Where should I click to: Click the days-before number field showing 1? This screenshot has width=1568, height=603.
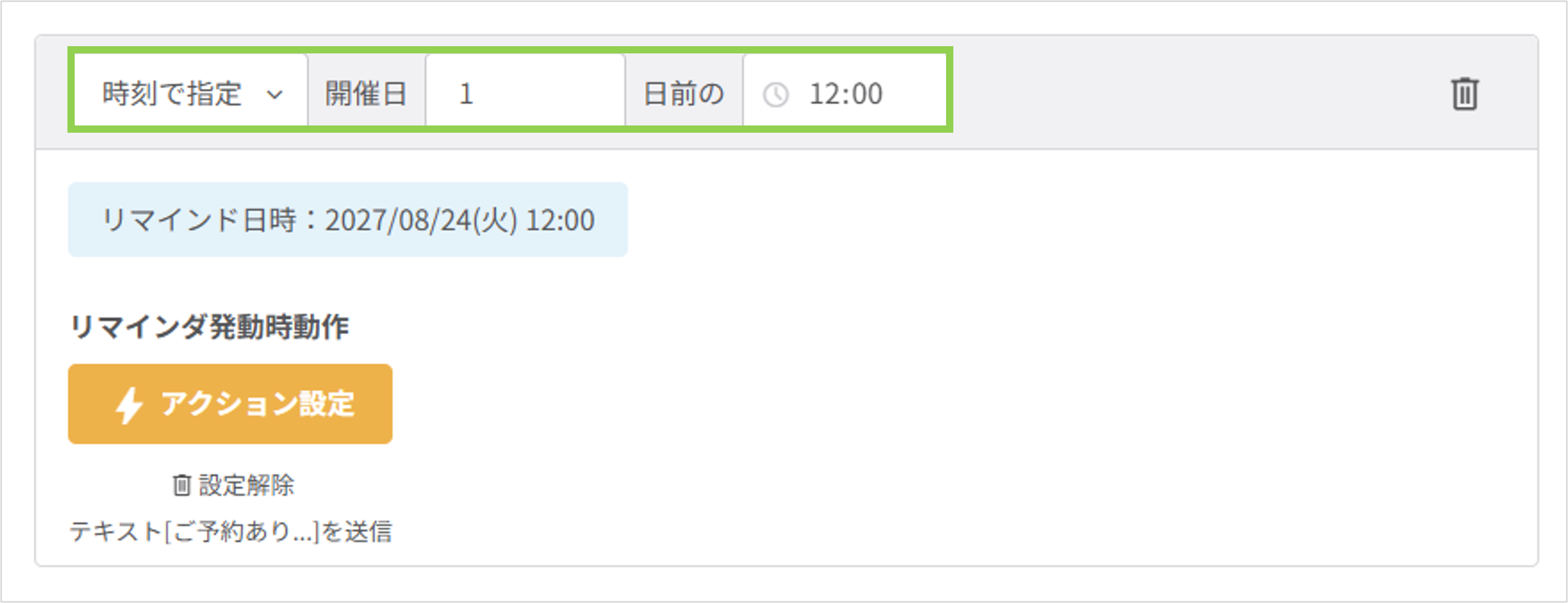[525, 94]
